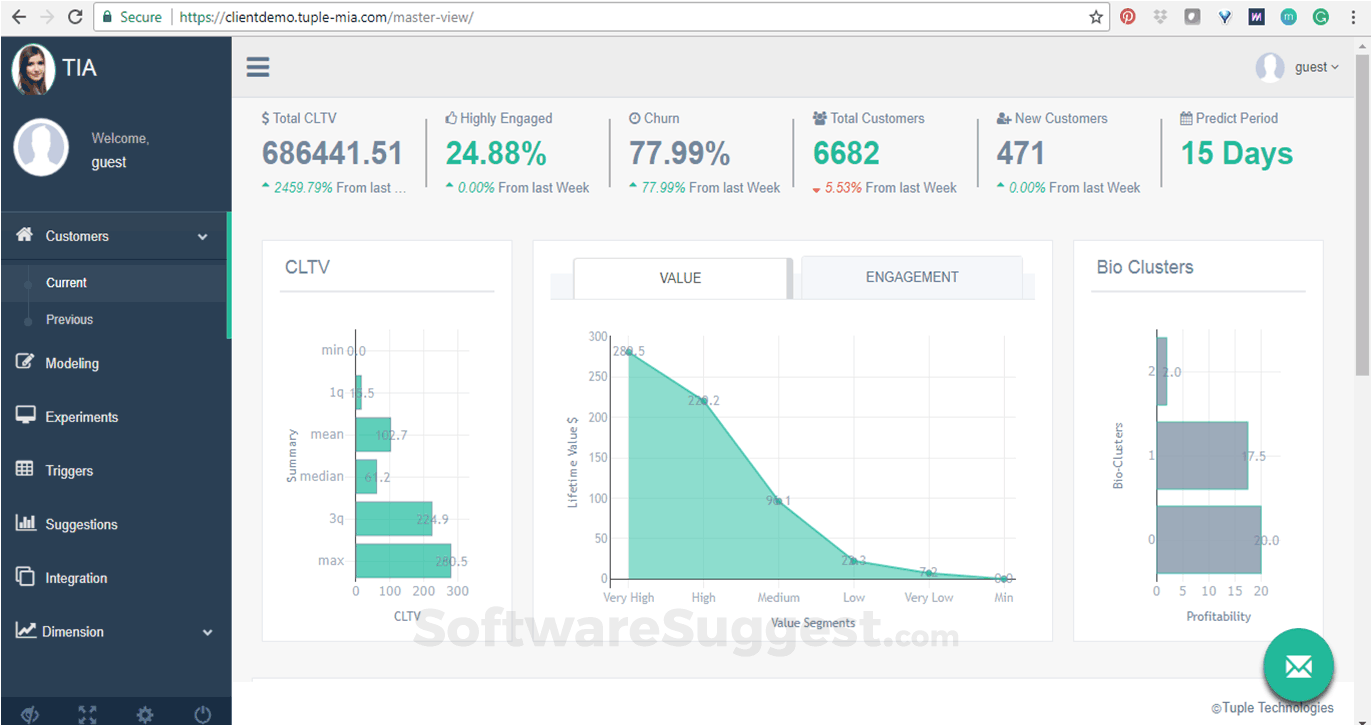1372x726 pixels.
Task: Open the Current customers view
Action: (x=66, y=283)
